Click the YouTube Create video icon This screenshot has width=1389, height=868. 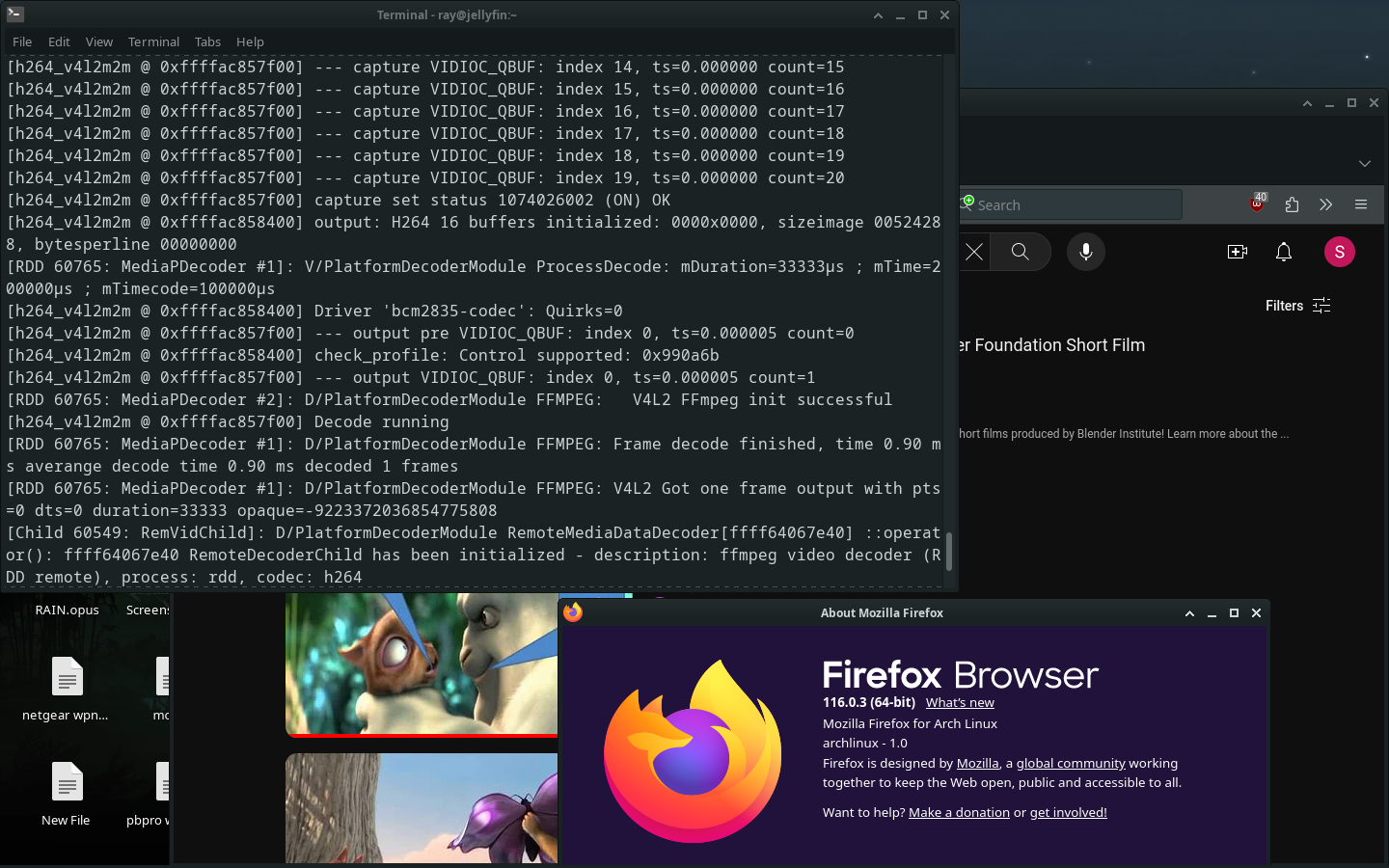(1237, 252)
